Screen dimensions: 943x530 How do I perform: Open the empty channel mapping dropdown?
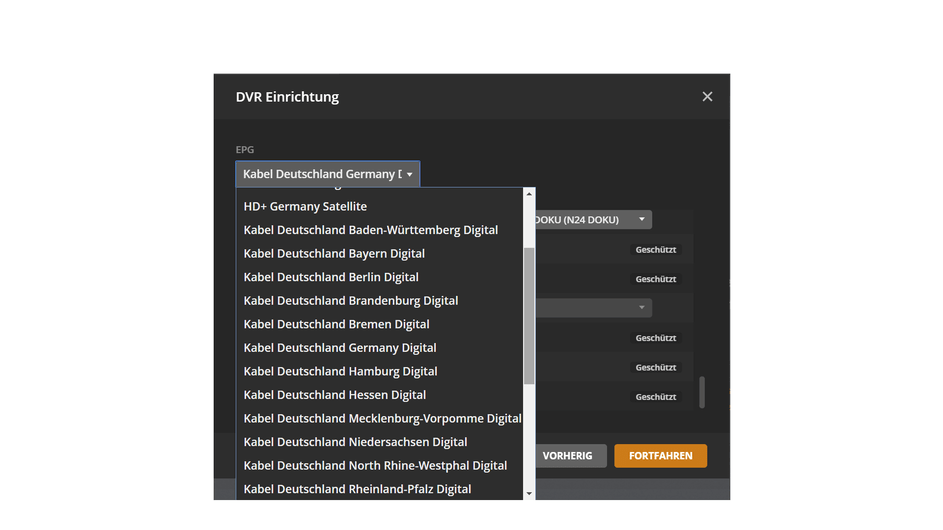(592, 307)
